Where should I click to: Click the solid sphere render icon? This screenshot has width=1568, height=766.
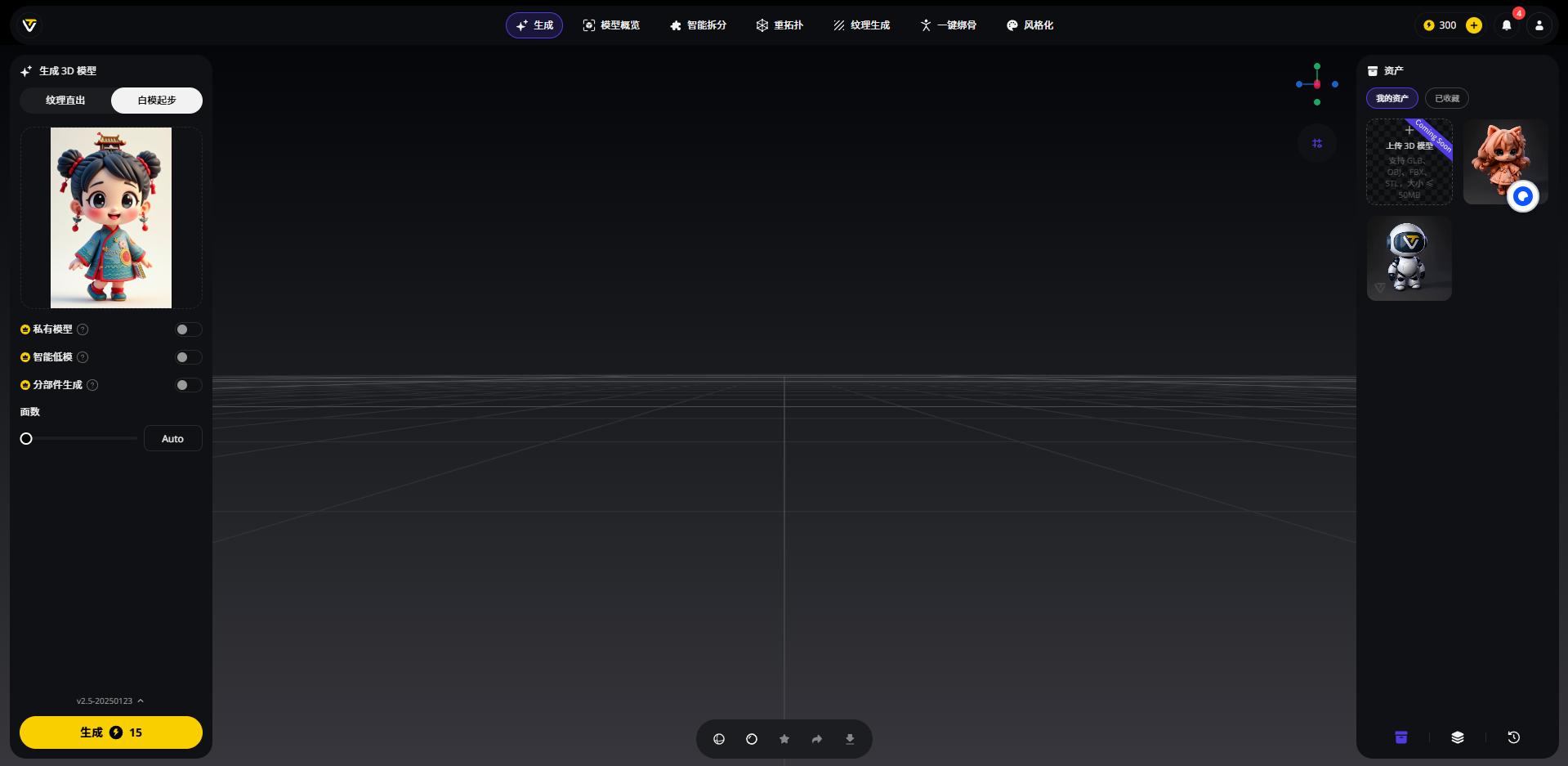click(x=752, y=739)
